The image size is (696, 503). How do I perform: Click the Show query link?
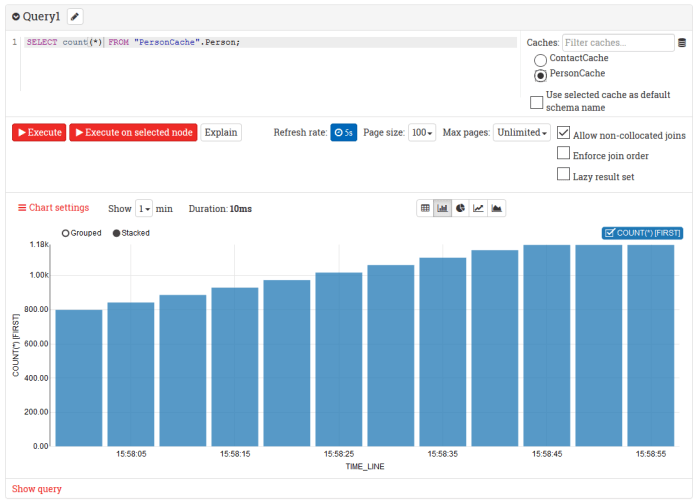click(x=37, y=489)
